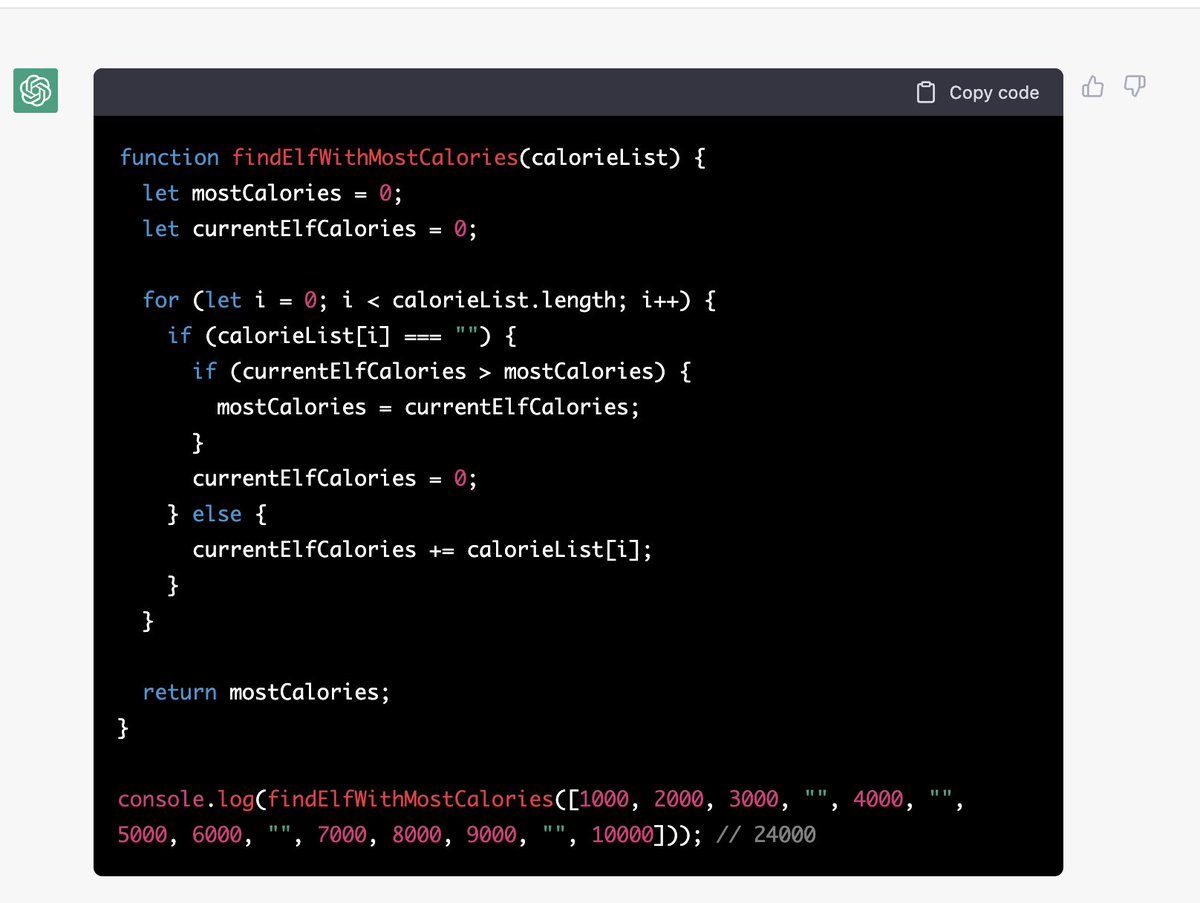Click the 'calorieList.length' expression in loop
The width and height of the screenshot is (1200, 903).
(503, 300)
